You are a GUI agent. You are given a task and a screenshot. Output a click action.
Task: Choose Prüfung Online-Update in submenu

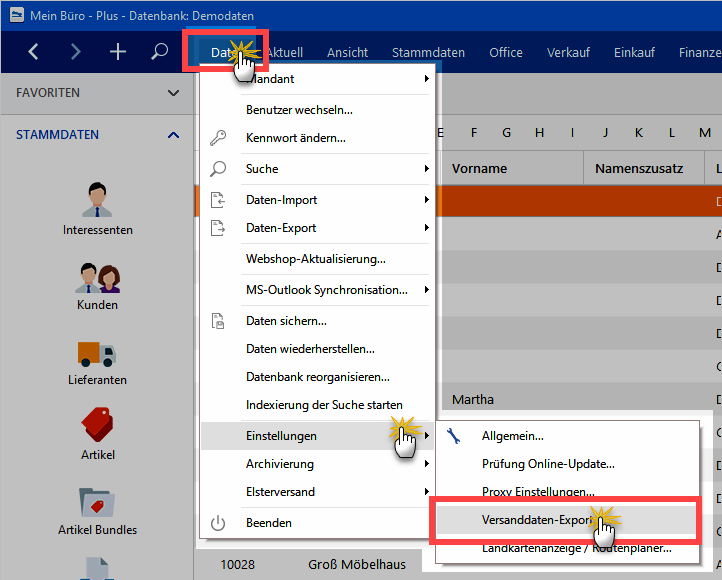pos(567,464)
